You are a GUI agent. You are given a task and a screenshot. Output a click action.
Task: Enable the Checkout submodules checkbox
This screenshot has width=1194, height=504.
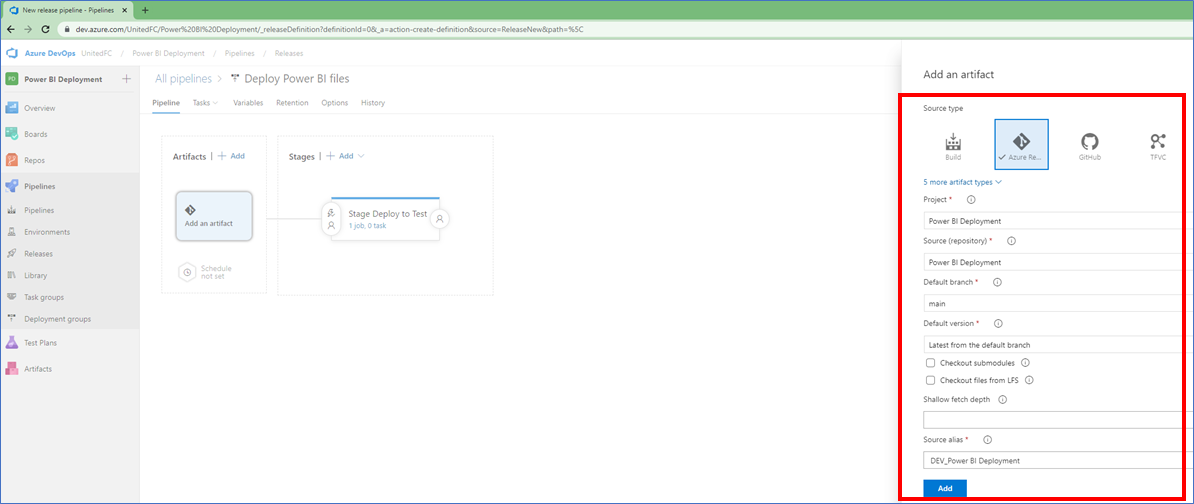(x=930, y=363)
